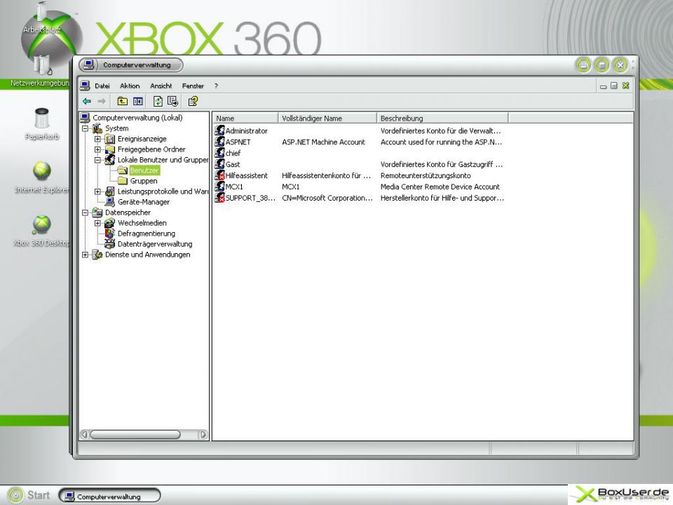Click the "Vordefiniertes Konto für Gastzugriff" description
The image size is (673, 505).
pyautogui.click(x=441, y=164)
